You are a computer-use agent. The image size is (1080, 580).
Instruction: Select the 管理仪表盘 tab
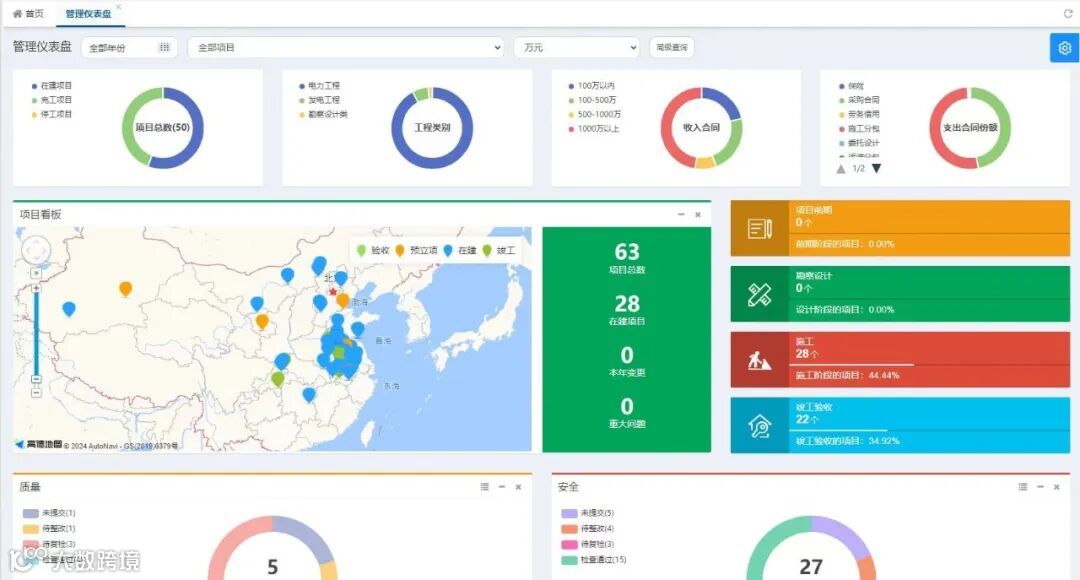coord(88,14)
